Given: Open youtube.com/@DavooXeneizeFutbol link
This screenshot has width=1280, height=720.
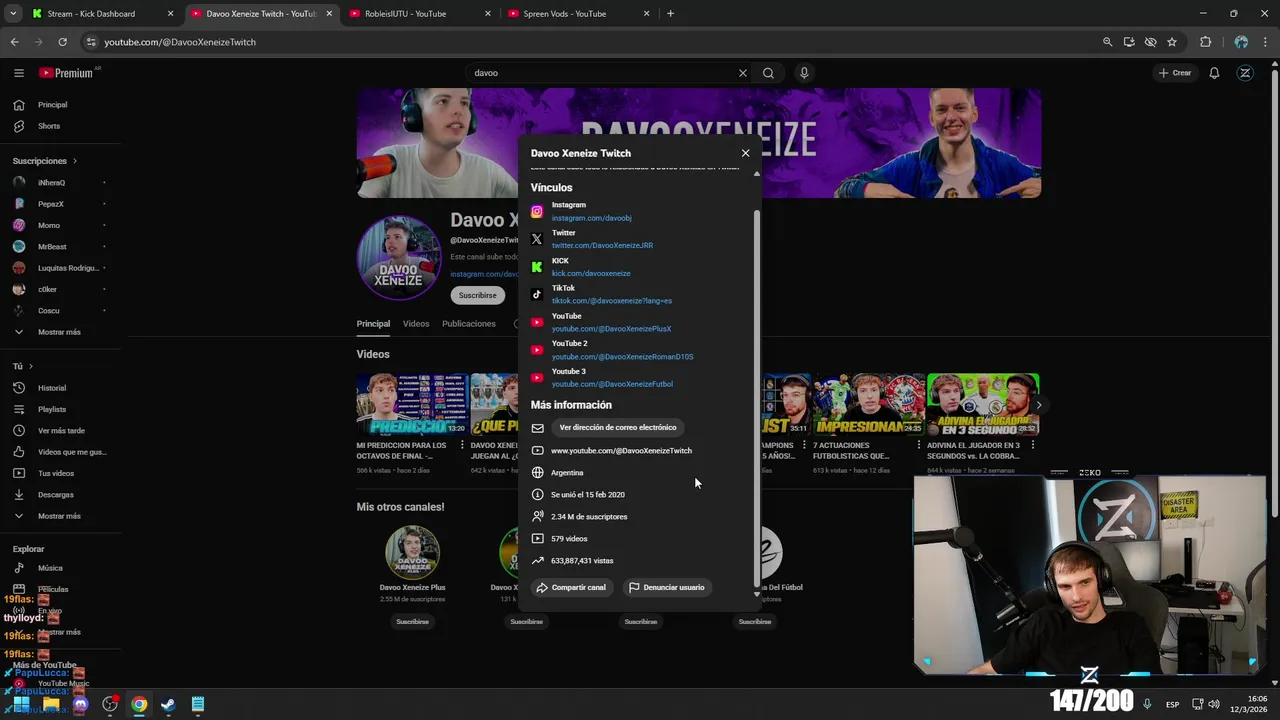Looking at the screenshot, I should 612,384.
